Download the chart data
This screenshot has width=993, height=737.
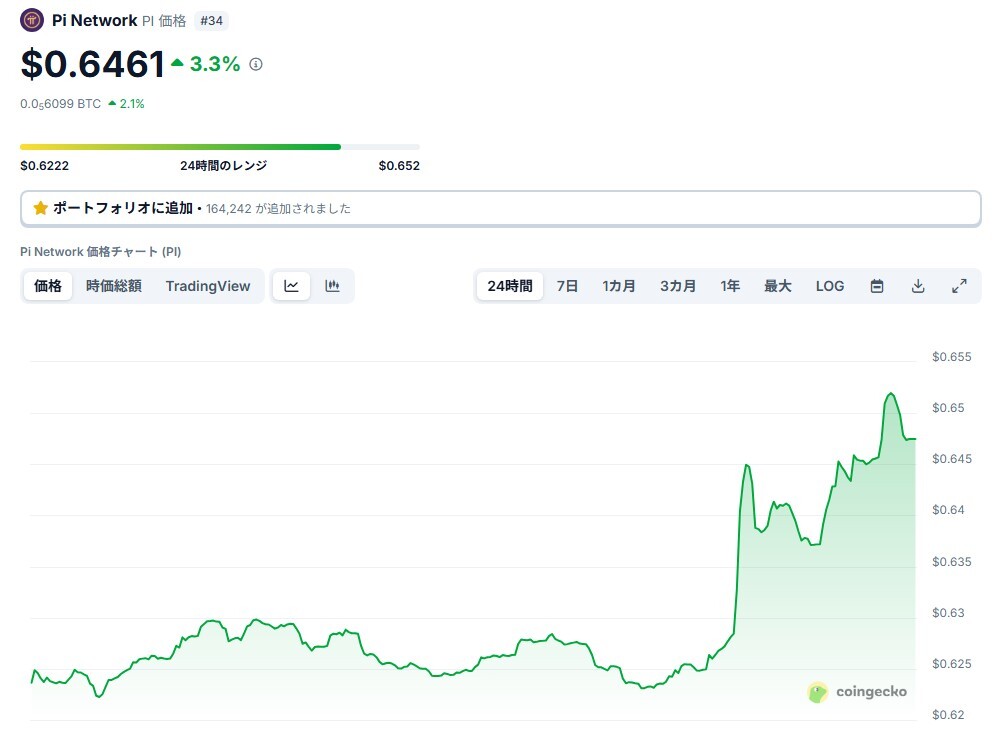(x=918, y=286)
